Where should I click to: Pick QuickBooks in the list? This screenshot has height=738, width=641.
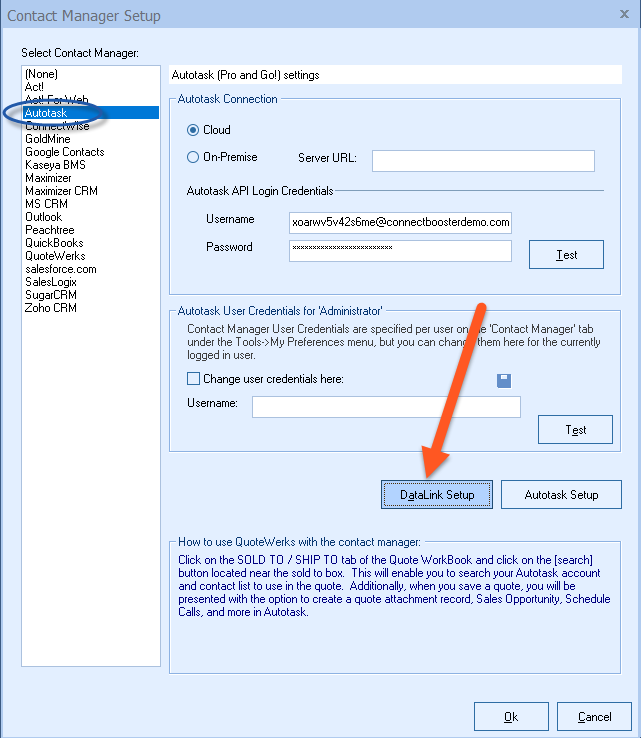(91, 243)
